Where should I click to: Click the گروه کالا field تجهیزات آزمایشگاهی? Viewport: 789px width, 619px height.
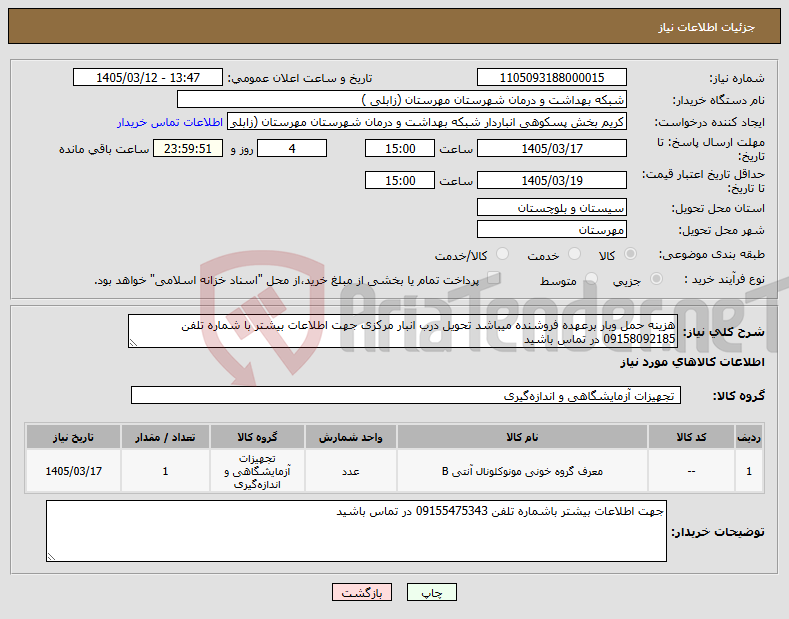(x=406, y=396)
